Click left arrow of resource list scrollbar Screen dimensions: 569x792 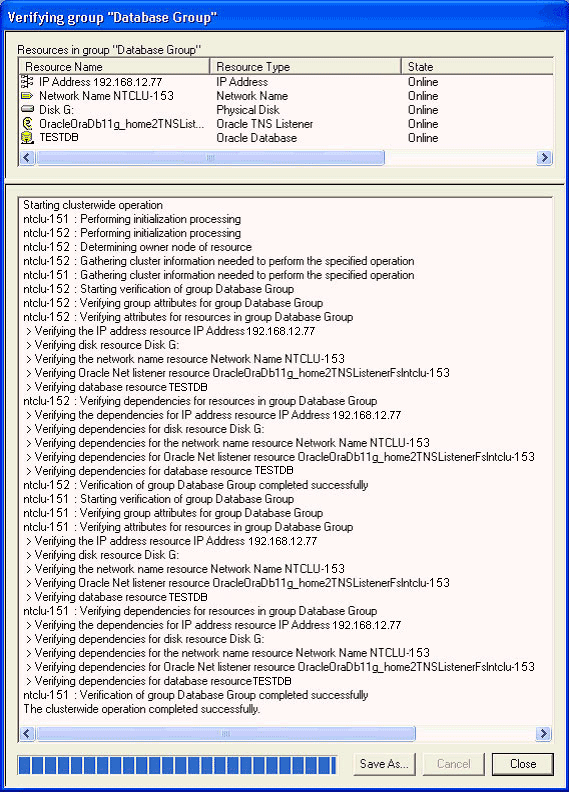click(x=27, y=158)
